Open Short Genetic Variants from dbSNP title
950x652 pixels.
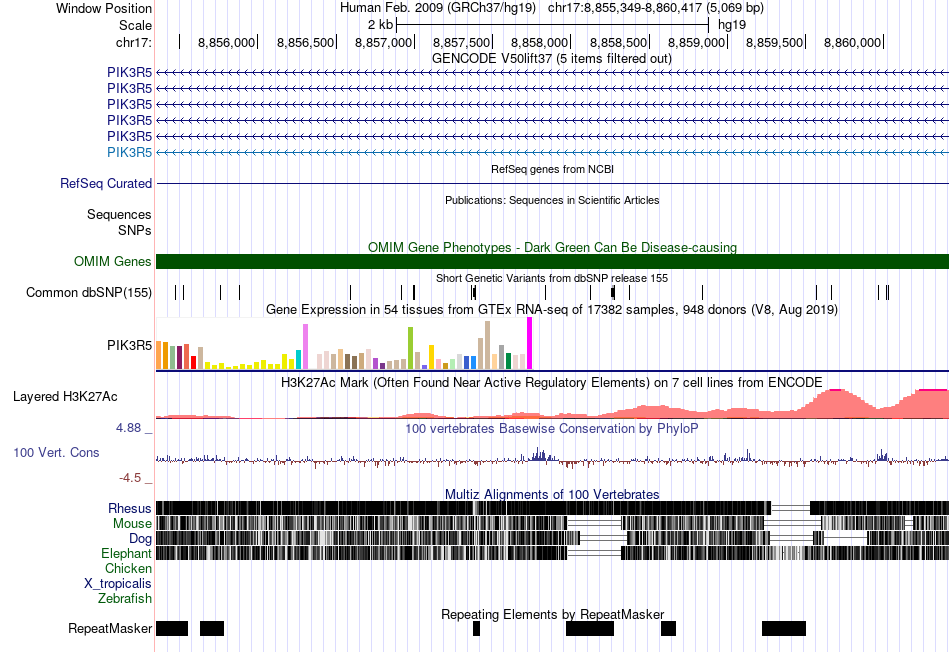(552, 278)
